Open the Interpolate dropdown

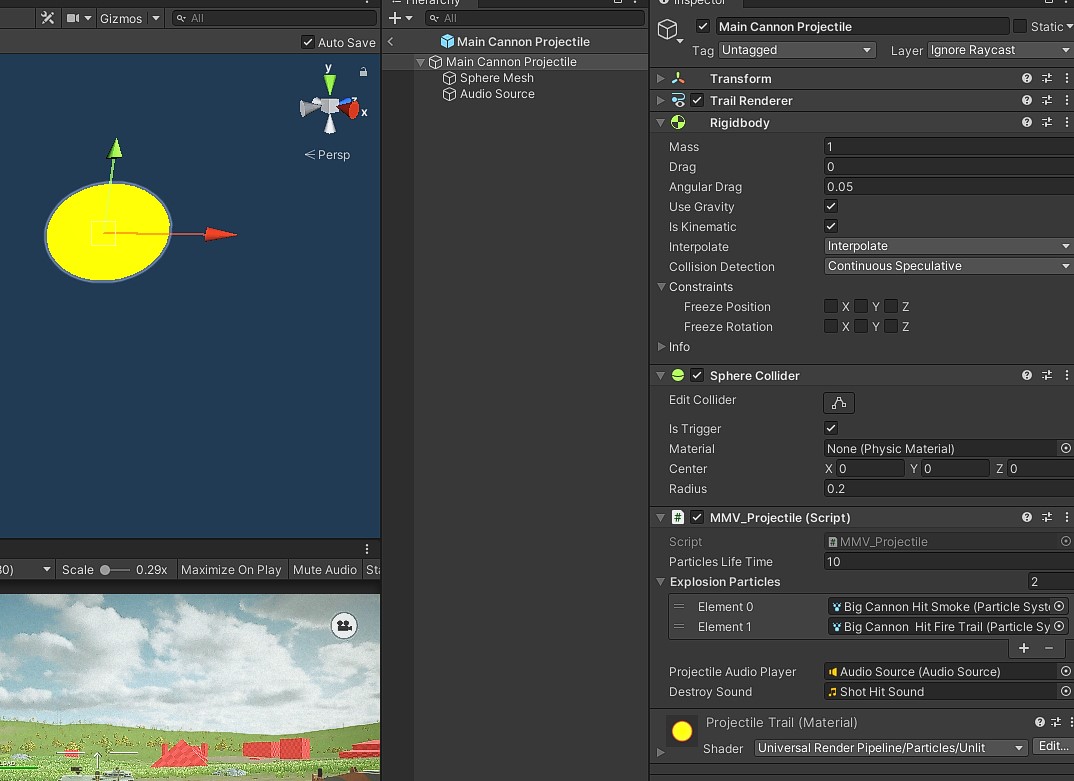[949, 246]
